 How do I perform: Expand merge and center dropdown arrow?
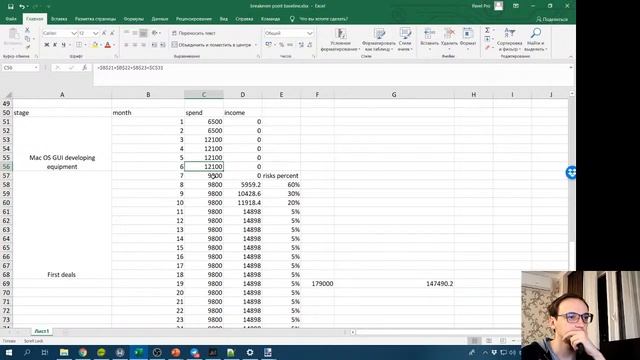(x=256, y=44)
